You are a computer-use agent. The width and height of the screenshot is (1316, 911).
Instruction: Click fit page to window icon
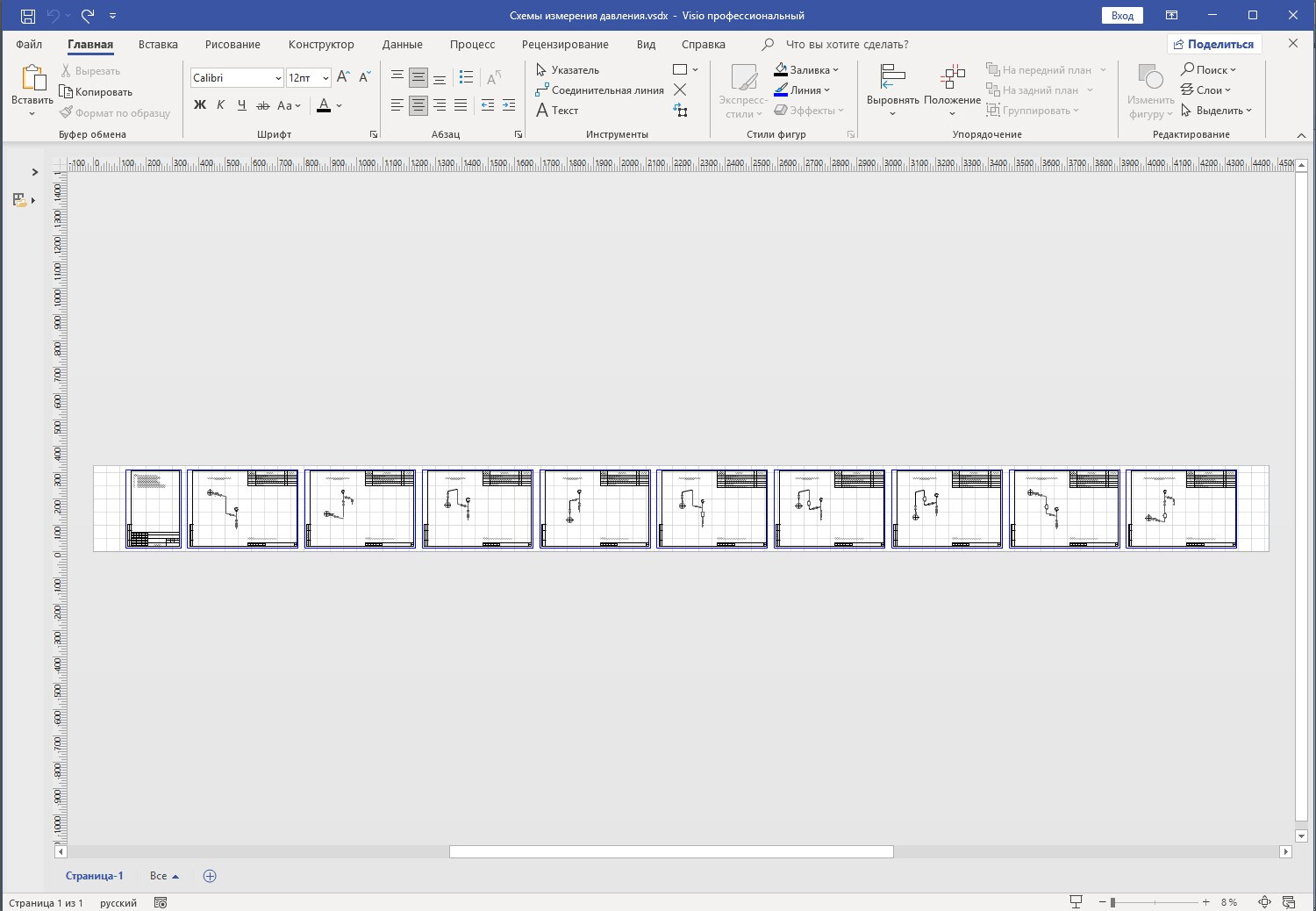[1264, 902]
